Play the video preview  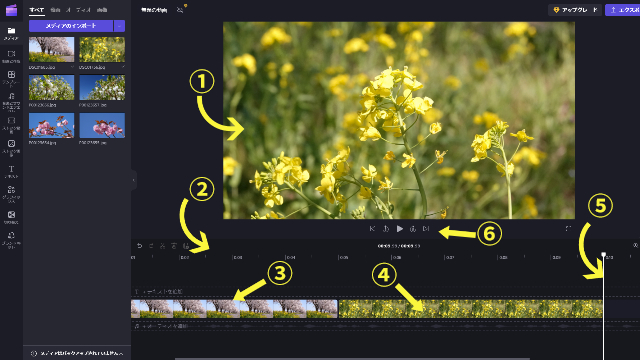pyautogui.click(x=400, y=229)
